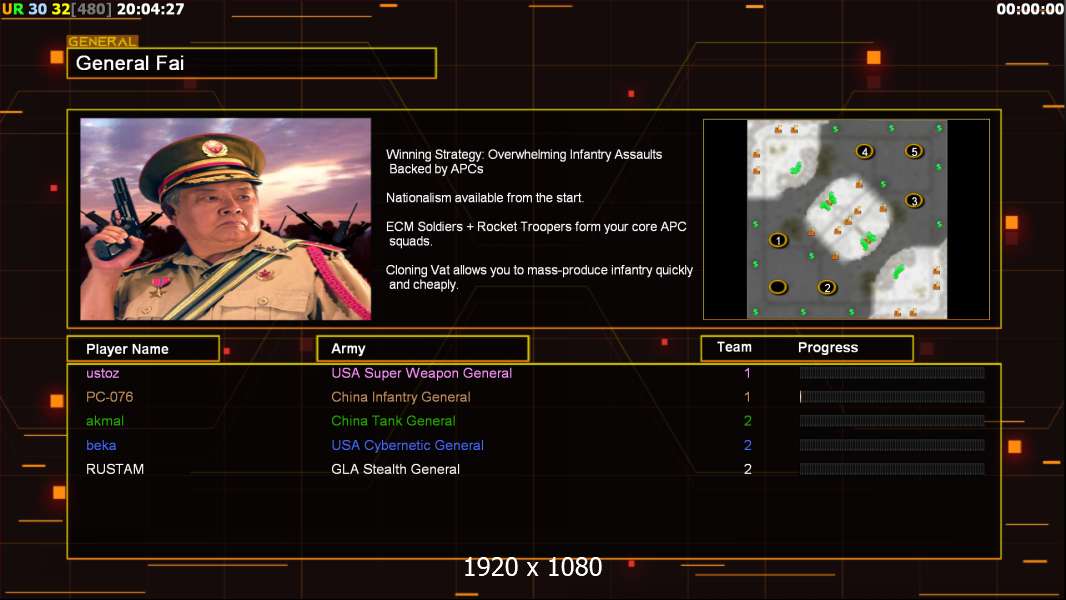1066x600 pixels.
Task: Select start position 2 on the minimap
Action: point(827,287)
